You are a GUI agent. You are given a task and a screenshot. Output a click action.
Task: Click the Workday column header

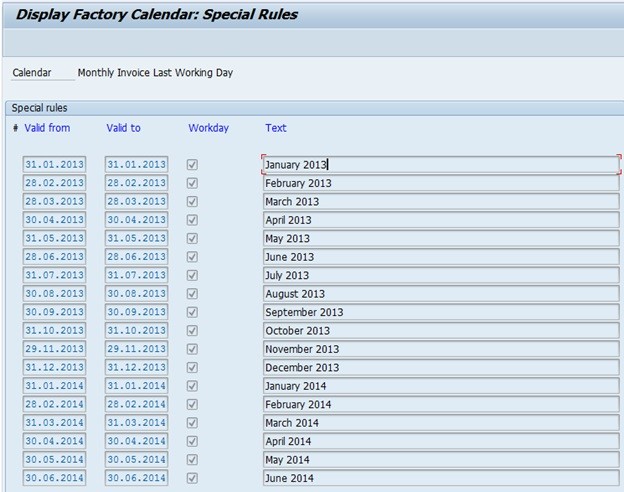pos(209,128)
